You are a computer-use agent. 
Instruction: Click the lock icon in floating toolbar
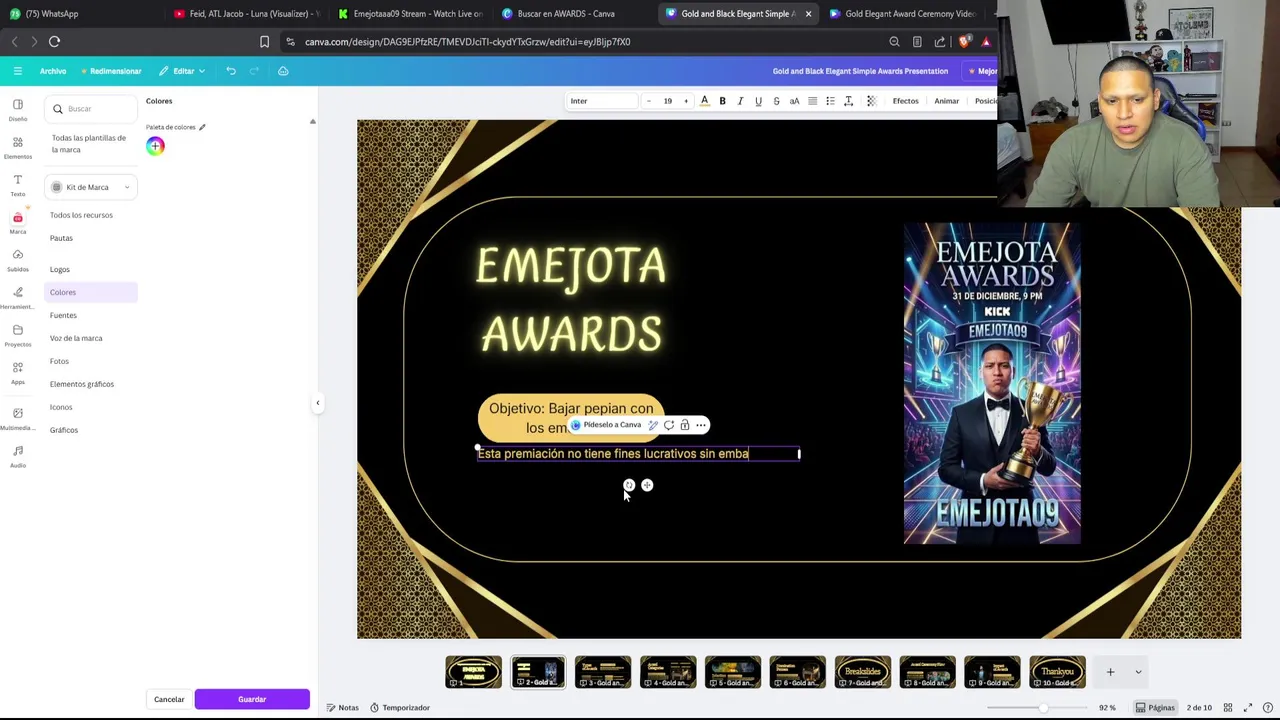click(x=685, y=425)
